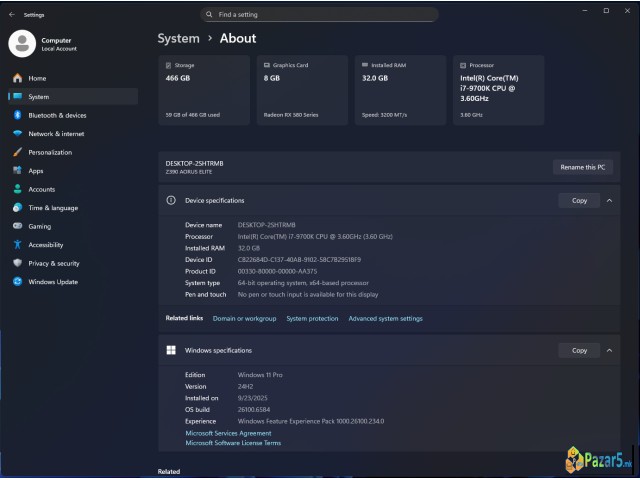Click the Home house icon
This screenshot has width=640, height=480.
tap(18, 78)
